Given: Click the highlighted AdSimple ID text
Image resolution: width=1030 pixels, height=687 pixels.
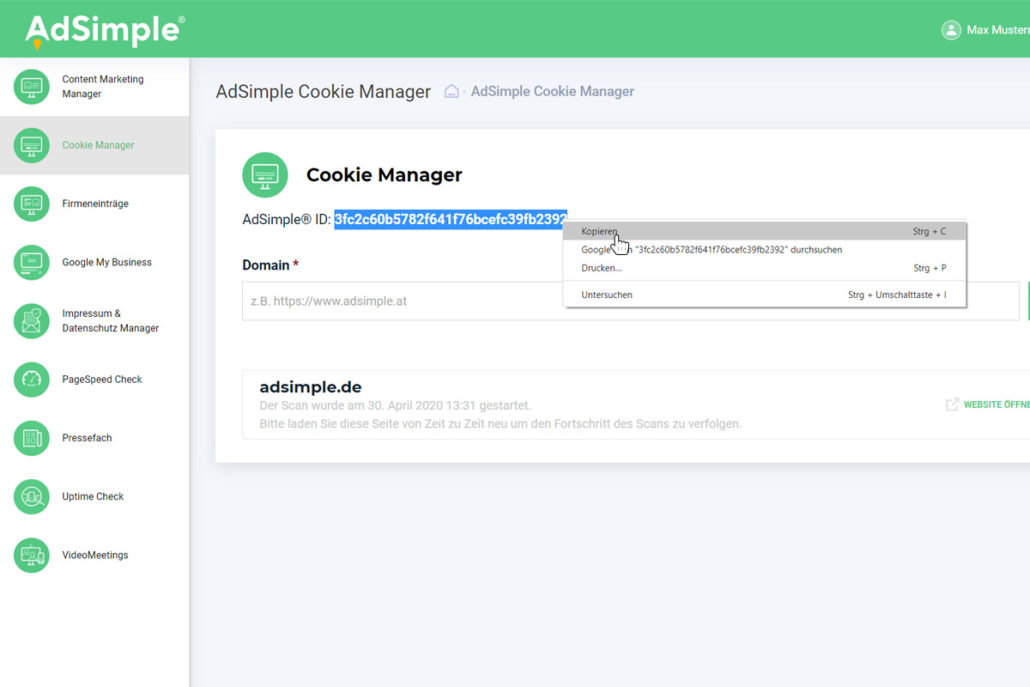Looking at the screenshot, I should pyautogui.click(x=450, y=219).
